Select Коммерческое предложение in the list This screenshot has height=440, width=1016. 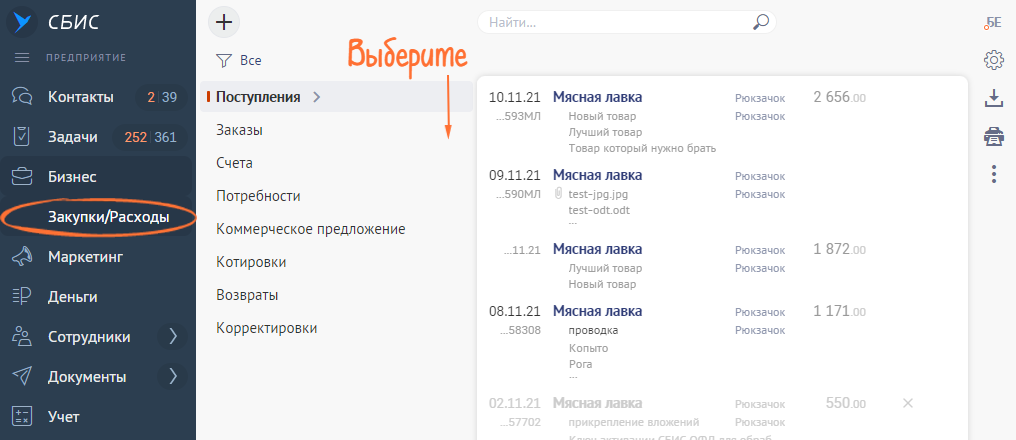click(310, 228)
